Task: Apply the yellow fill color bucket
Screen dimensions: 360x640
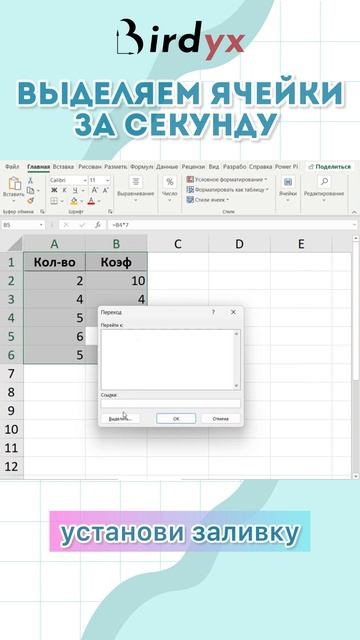Action: [x=74, y=201]
